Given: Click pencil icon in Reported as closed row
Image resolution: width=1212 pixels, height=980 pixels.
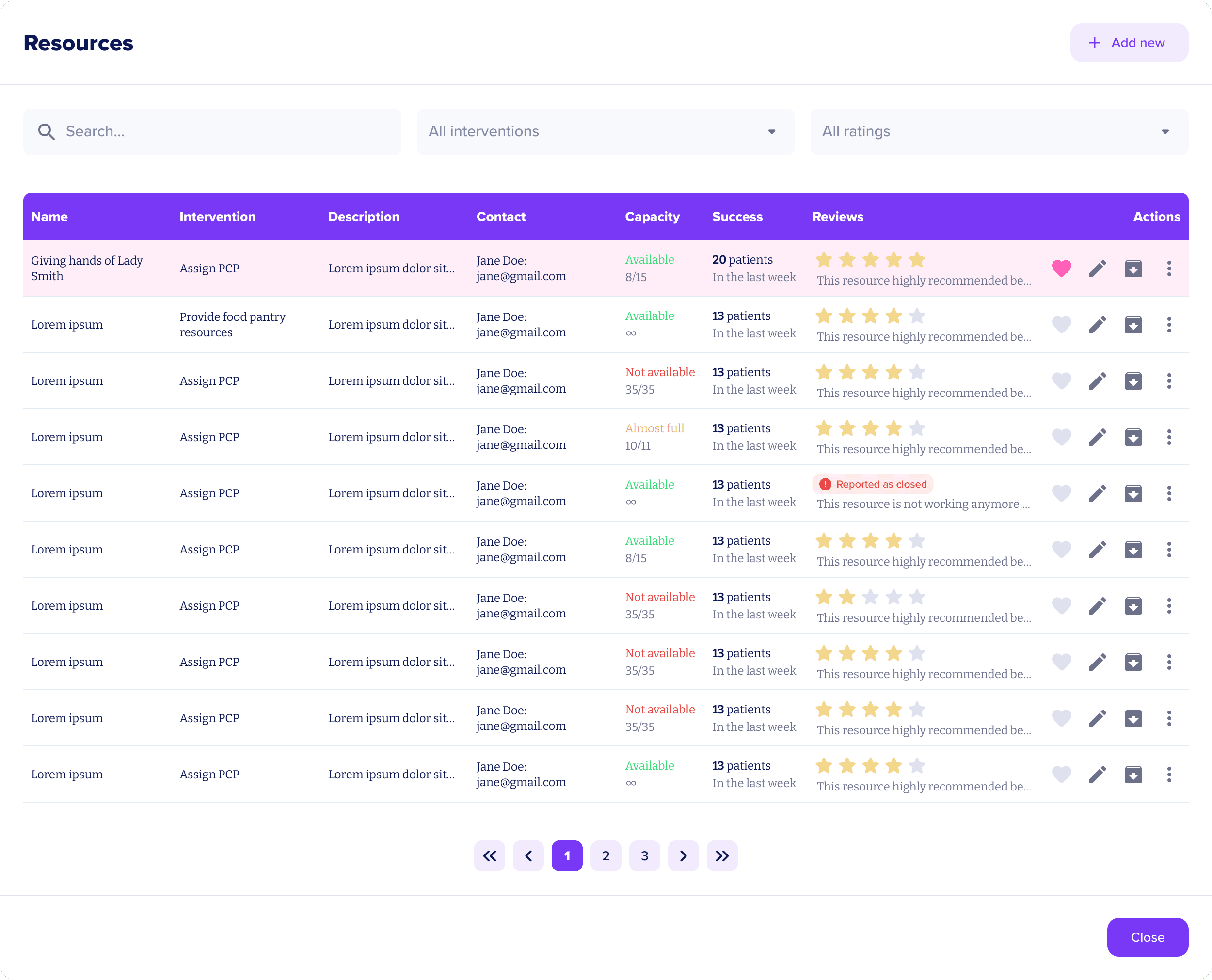Looking at the screenshot, I should tap(1097, 493).
